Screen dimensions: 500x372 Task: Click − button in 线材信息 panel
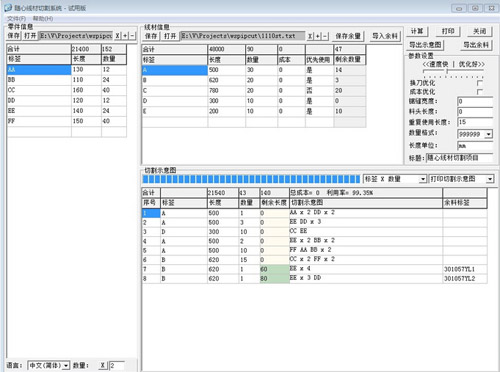(x=325, y=36)
